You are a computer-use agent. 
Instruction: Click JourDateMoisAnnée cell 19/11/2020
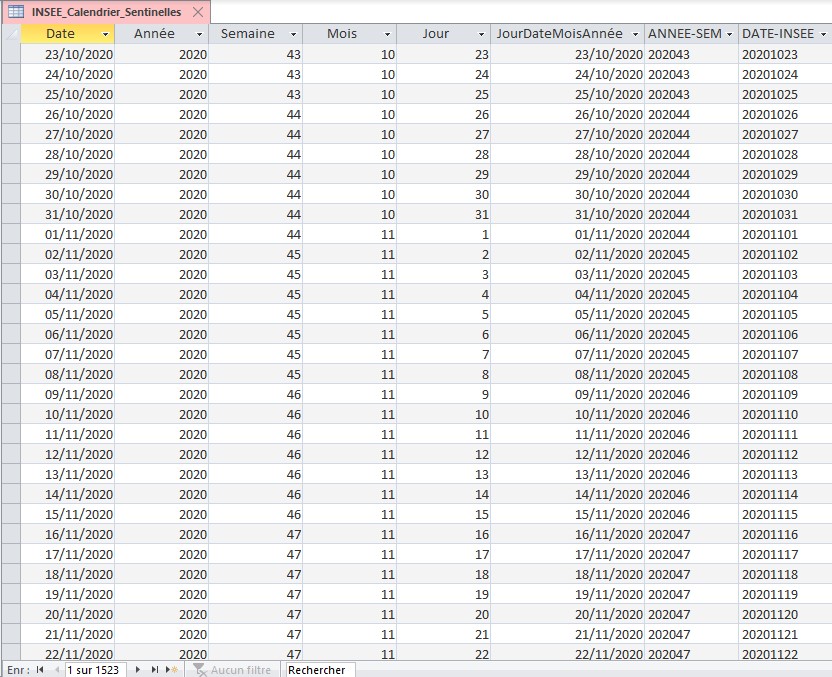click(567, 594)
